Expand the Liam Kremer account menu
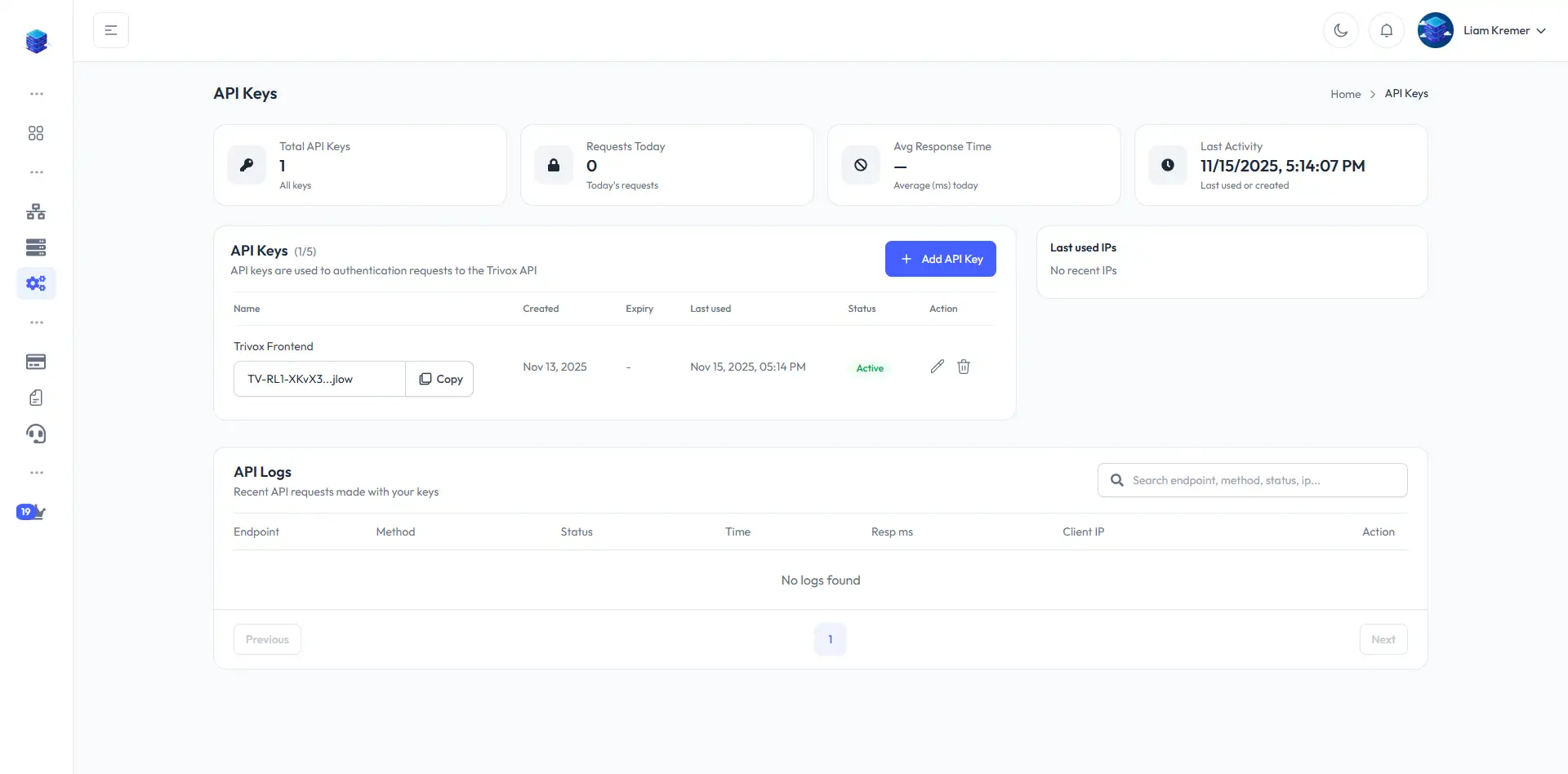 point(1503,30)
